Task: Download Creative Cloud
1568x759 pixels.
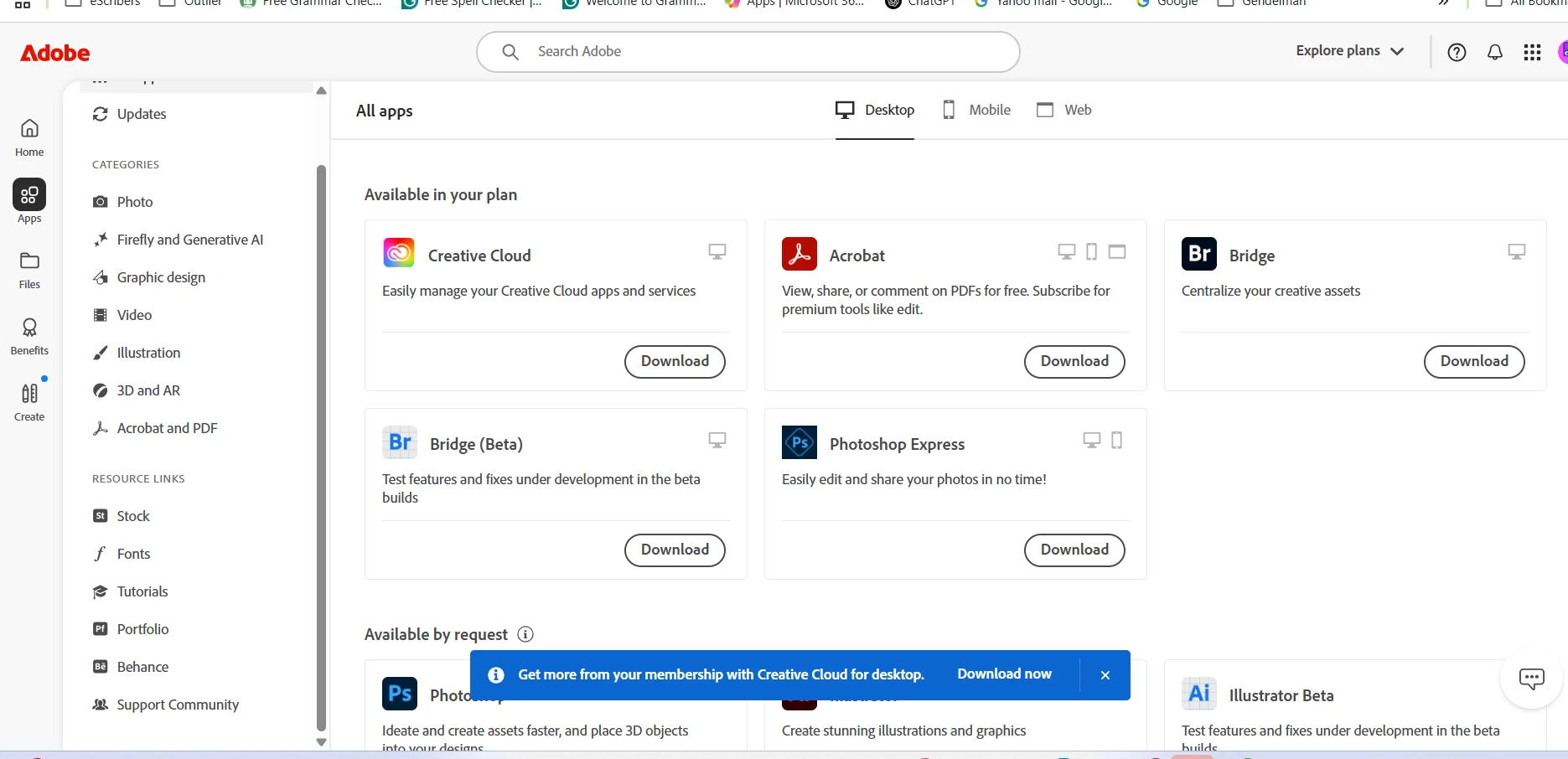Action: (675, 361)
